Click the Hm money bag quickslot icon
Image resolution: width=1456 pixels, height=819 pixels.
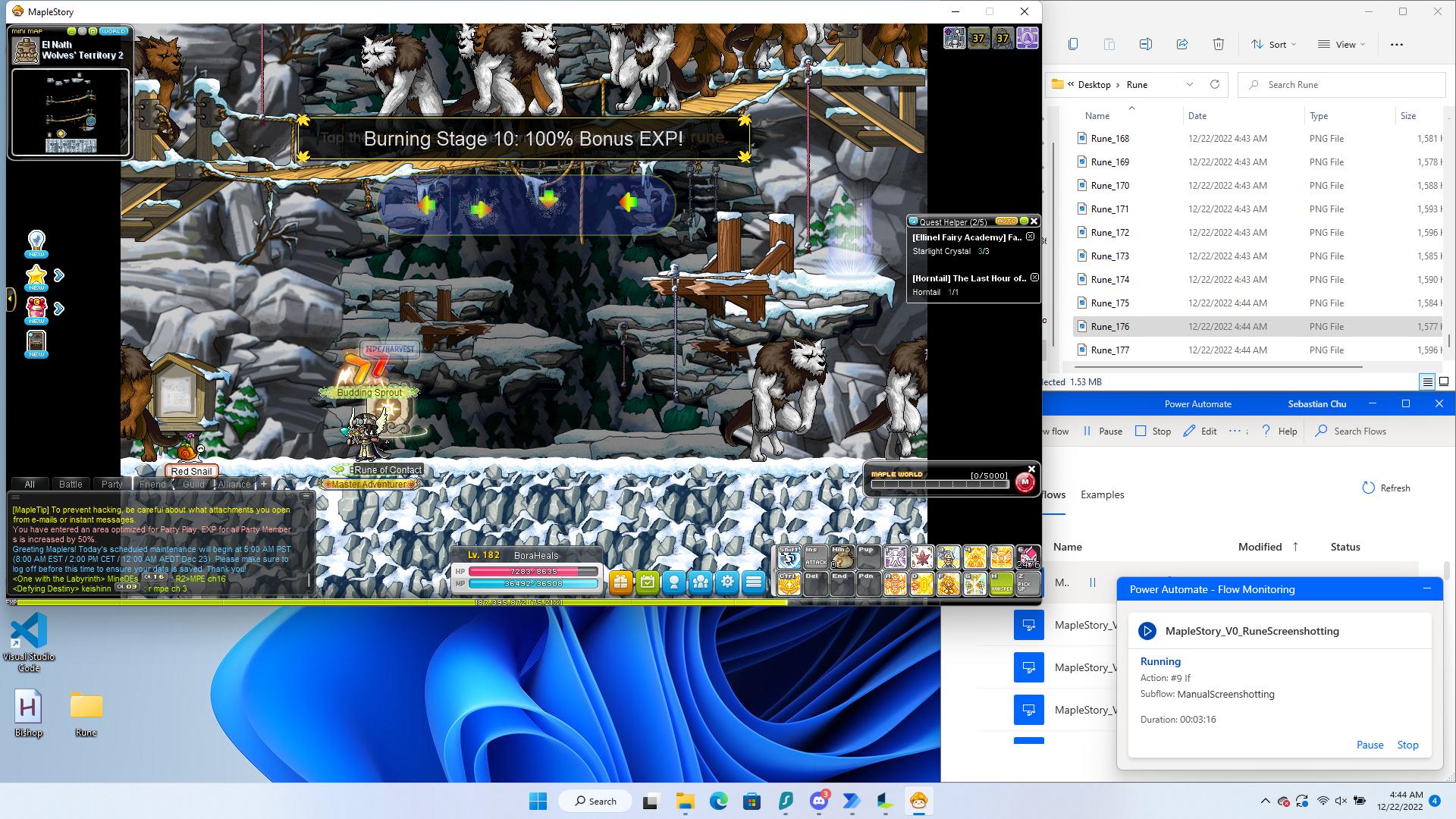842,557
